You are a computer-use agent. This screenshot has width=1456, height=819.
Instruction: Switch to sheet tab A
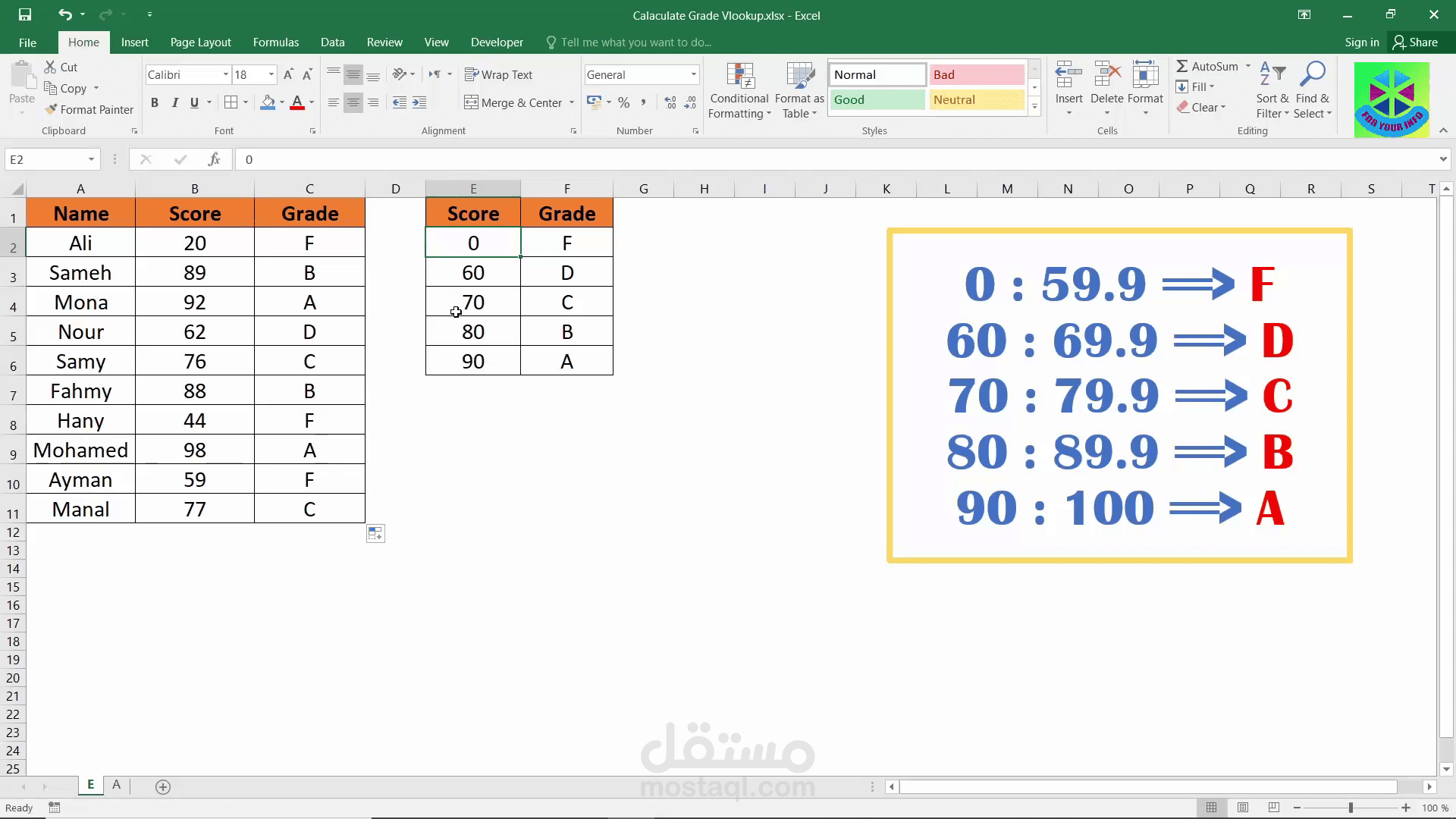[116, 786]
